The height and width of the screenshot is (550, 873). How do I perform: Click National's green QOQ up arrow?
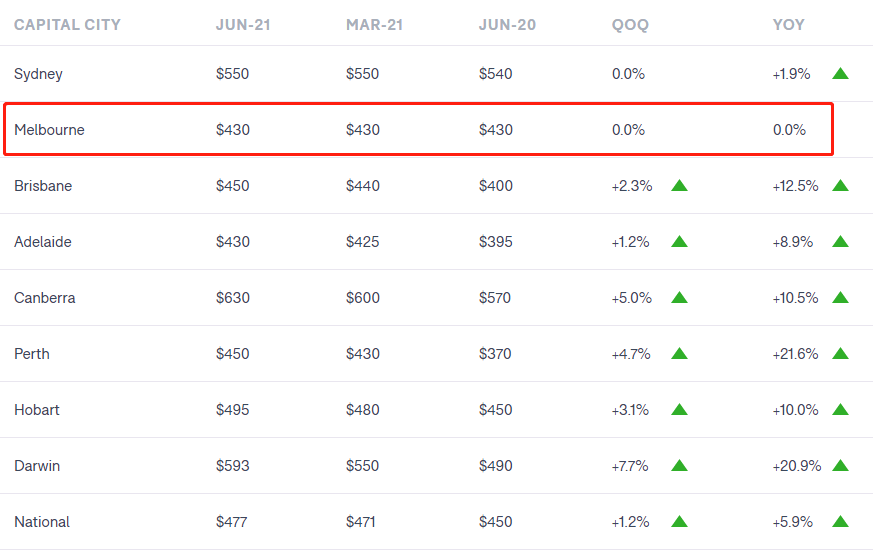click(x=679, y=522)
